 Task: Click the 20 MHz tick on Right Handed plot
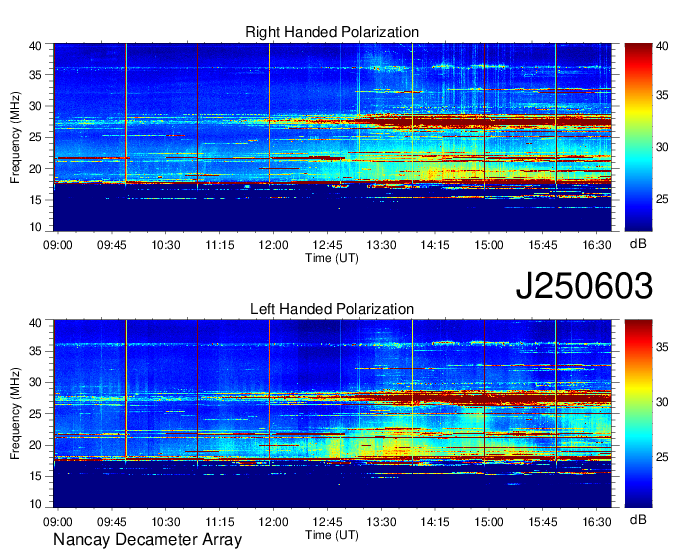pos(35,169)
